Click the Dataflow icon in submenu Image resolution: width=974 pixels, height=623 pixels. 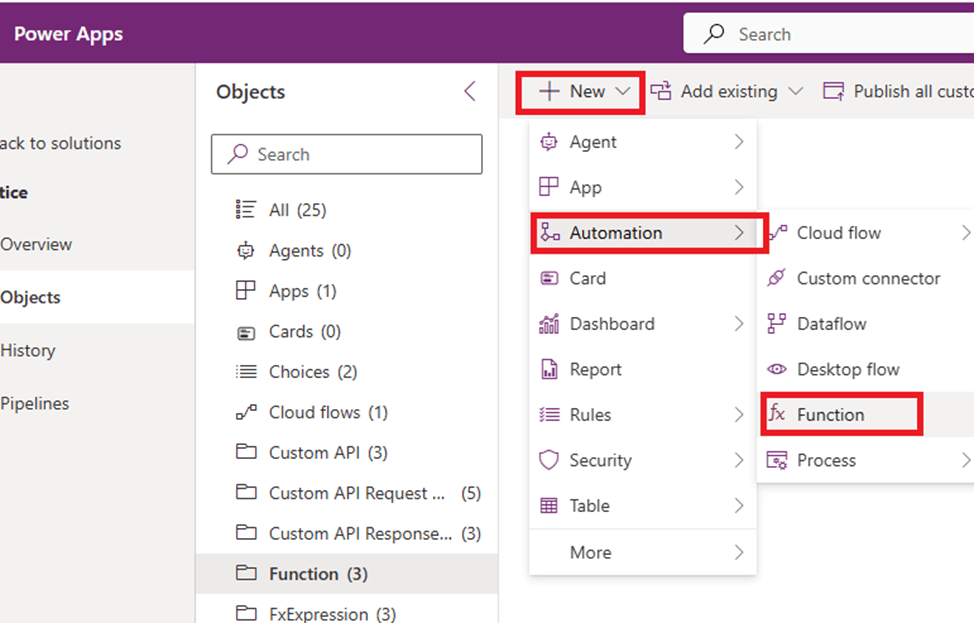coord(776,324)
